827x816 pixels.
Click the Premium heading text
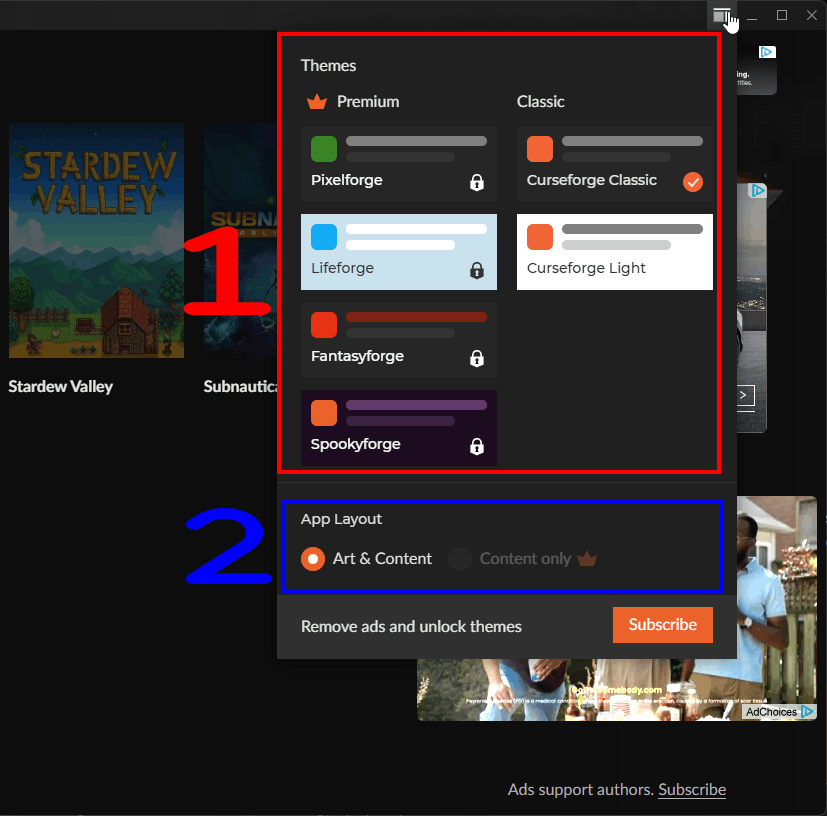pyautogui.click(x=368, y=101)
